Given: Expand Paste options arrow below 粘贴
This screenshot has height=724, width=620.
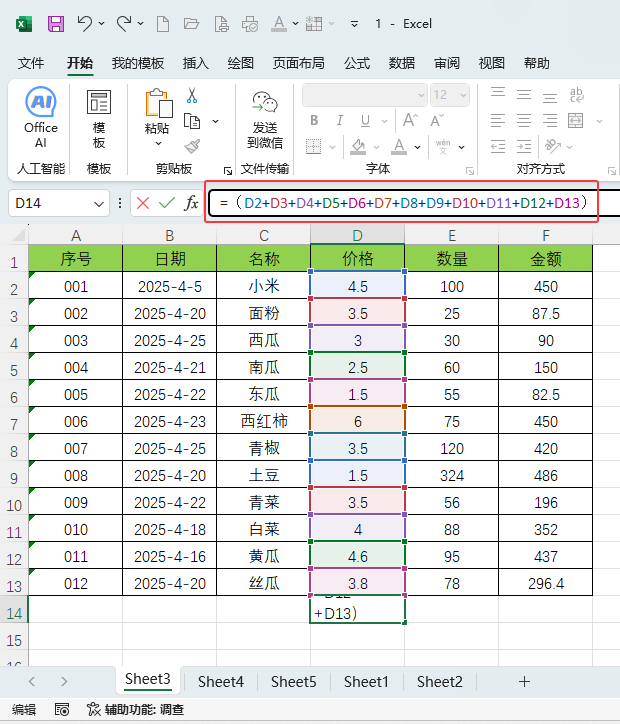Looking at the screenshot, I should [x=158, y=144].
